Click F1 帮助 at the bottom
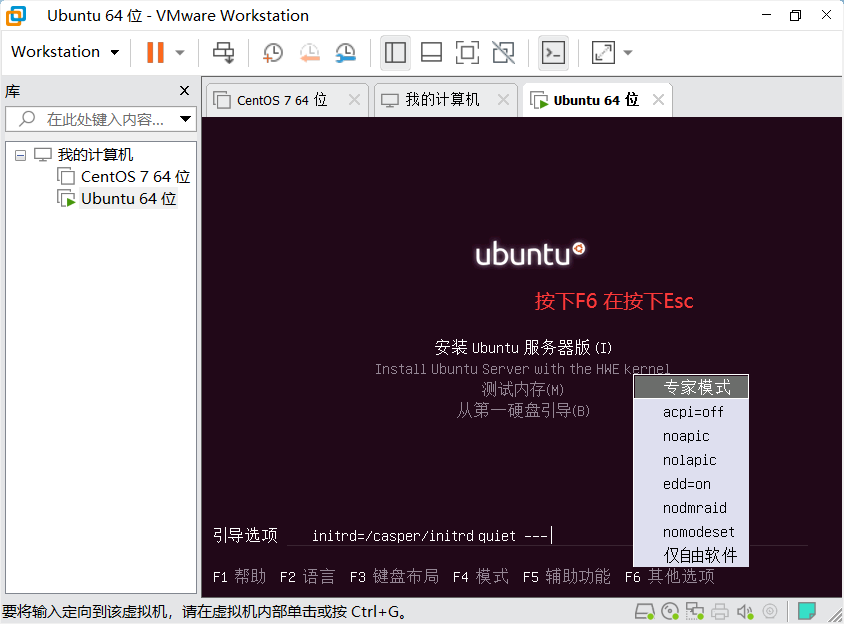 pyautogui.click(x=240, y=577)
